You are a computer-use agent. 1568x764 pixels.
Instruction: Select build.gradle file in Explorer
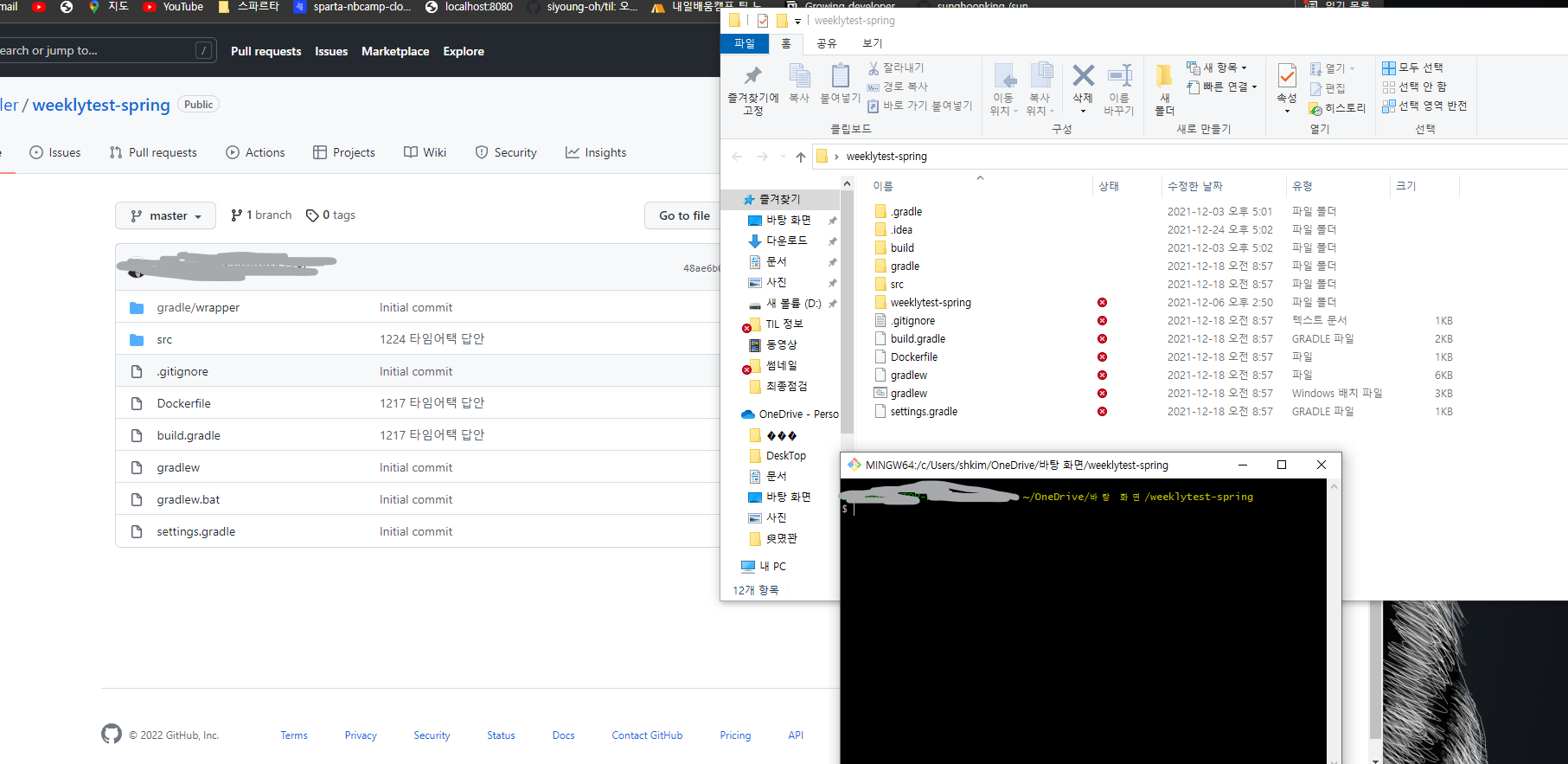point(918,339)
